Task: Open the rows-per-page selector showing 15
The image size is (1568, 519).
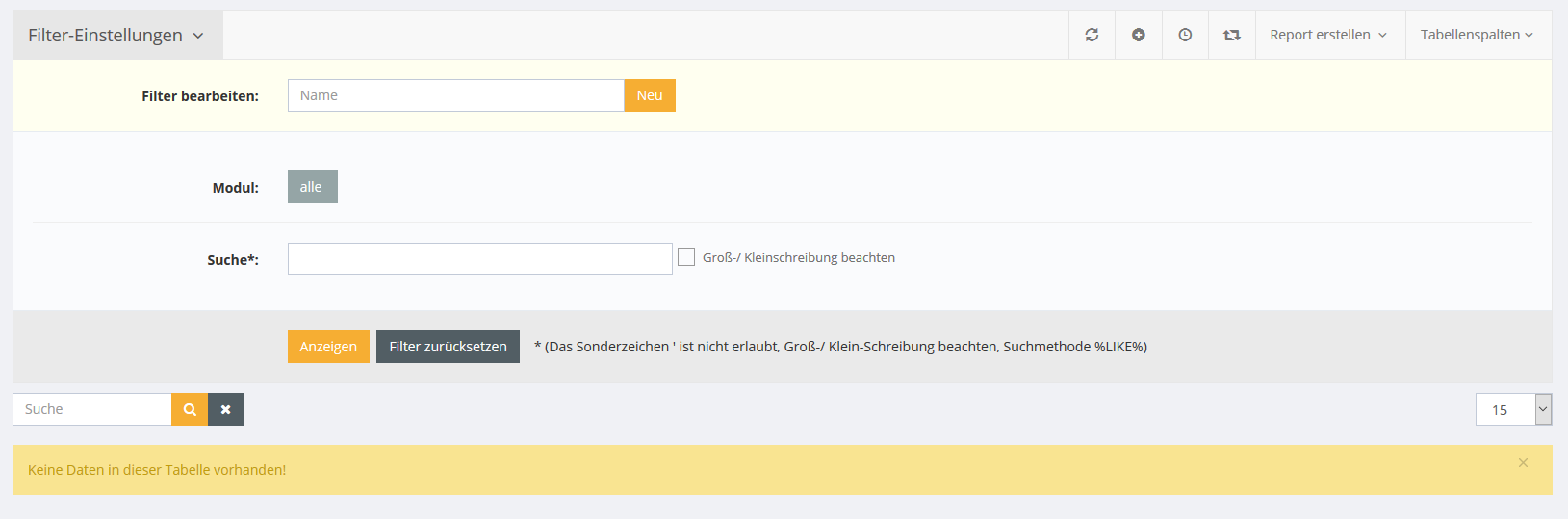Action: [x=1512, y=409]
